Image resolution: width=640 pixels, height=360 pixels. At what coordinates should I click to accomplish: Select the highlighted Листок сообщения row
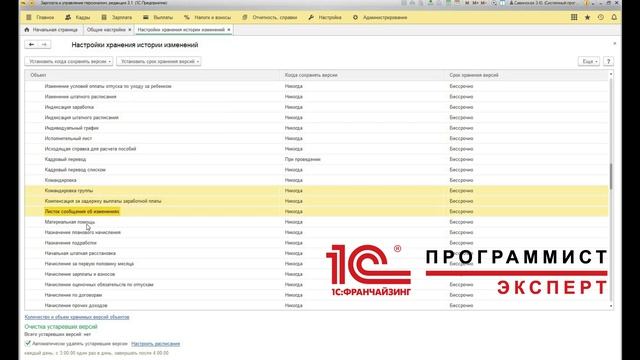coord(316,211)
